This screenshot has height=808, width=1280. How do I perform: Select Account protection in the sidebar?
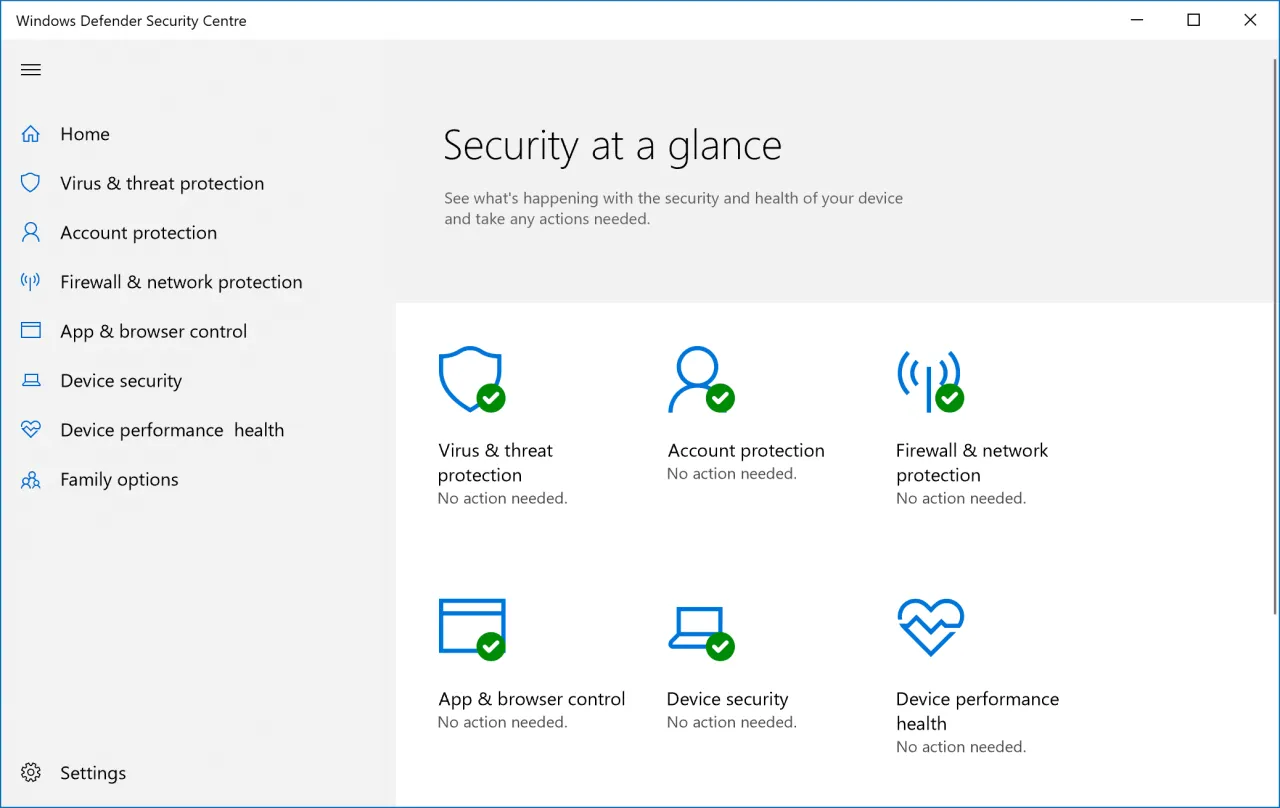tap(138, 232)
